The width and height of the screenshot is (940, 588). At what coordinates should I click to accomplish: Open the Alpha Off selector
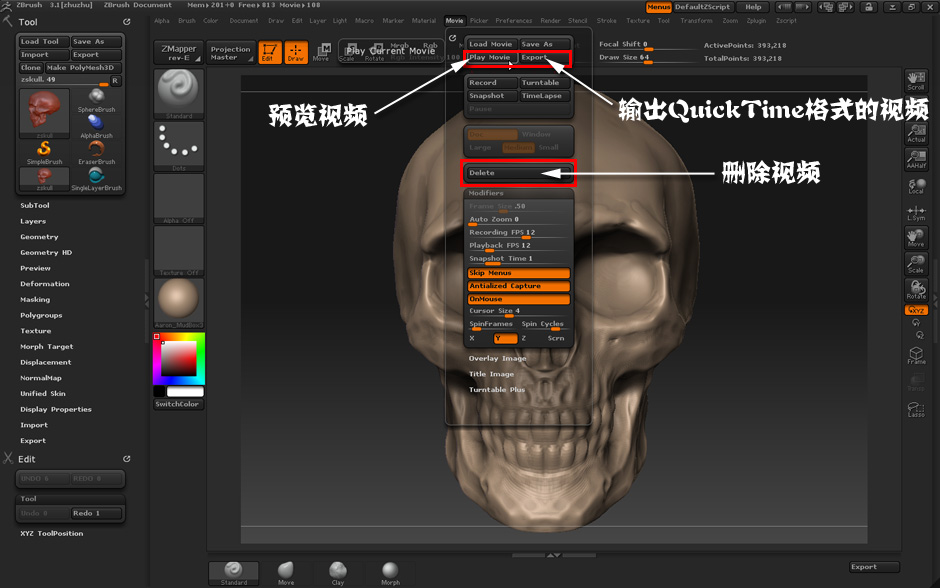point(179,198)
